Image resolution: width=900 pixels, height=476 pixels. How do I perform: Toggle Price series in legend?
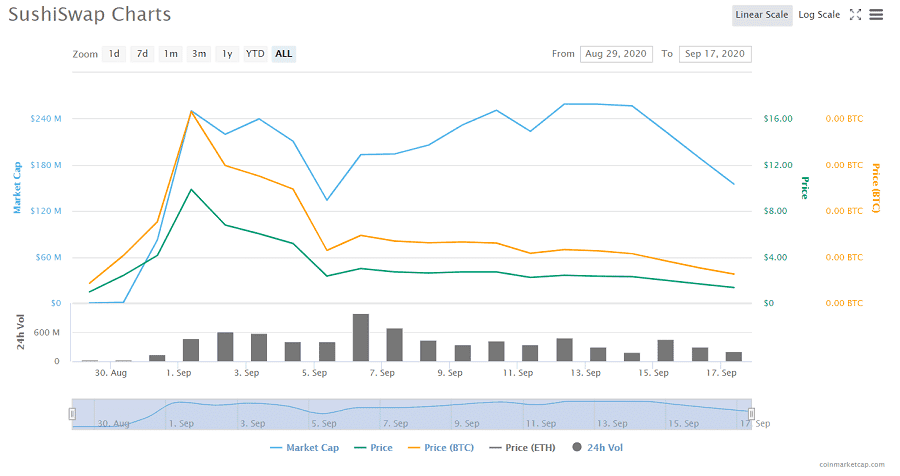click(x=374, y=448)
